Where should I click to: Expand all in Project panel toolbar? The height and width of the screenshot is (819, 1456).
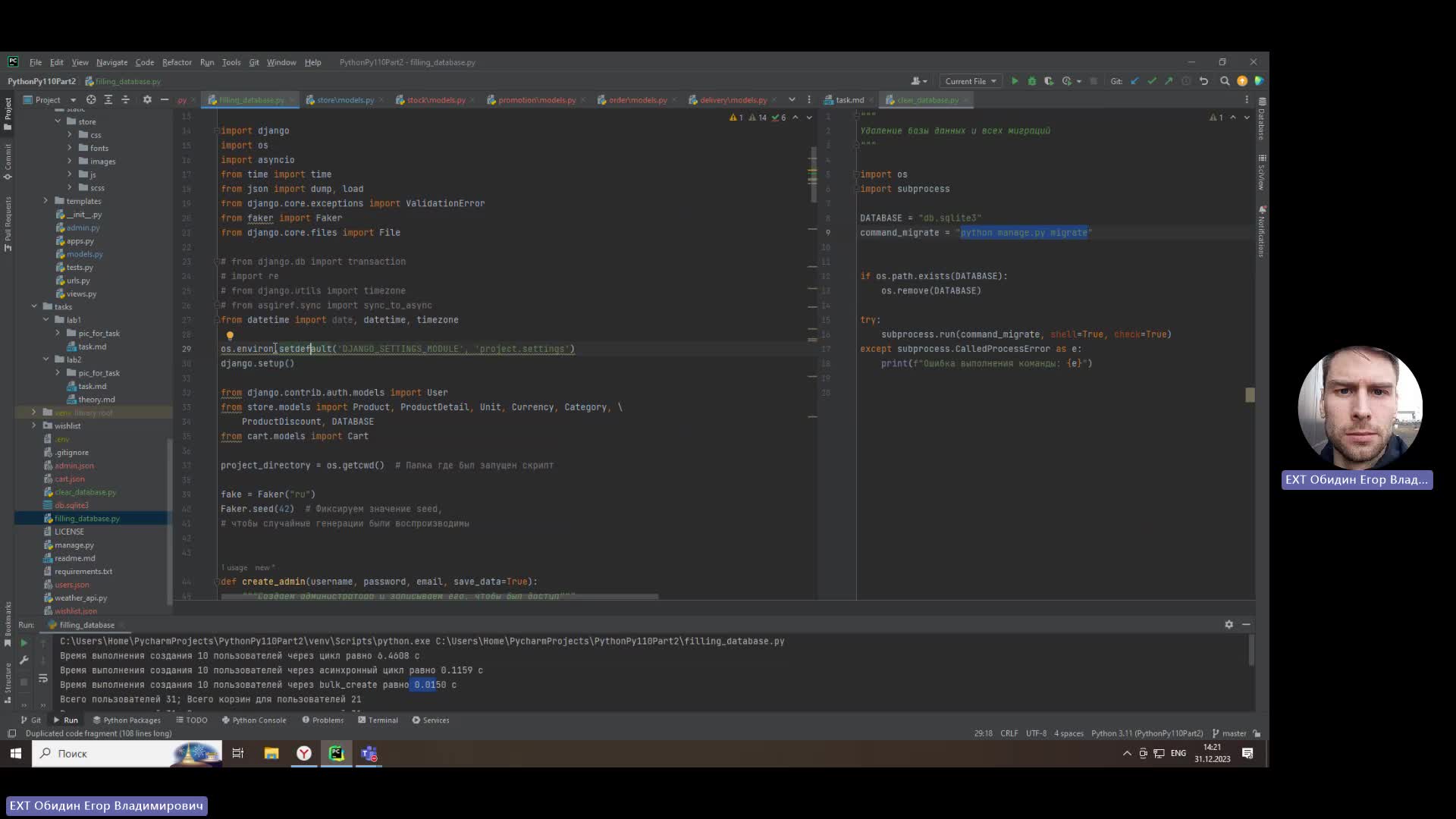[108, 99]
